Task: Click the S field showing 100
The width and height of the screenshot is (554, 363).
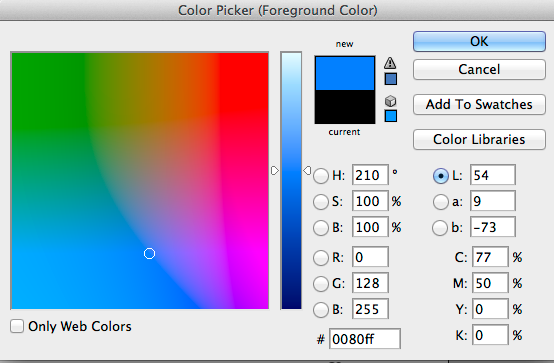Action: tap(370, 201)
